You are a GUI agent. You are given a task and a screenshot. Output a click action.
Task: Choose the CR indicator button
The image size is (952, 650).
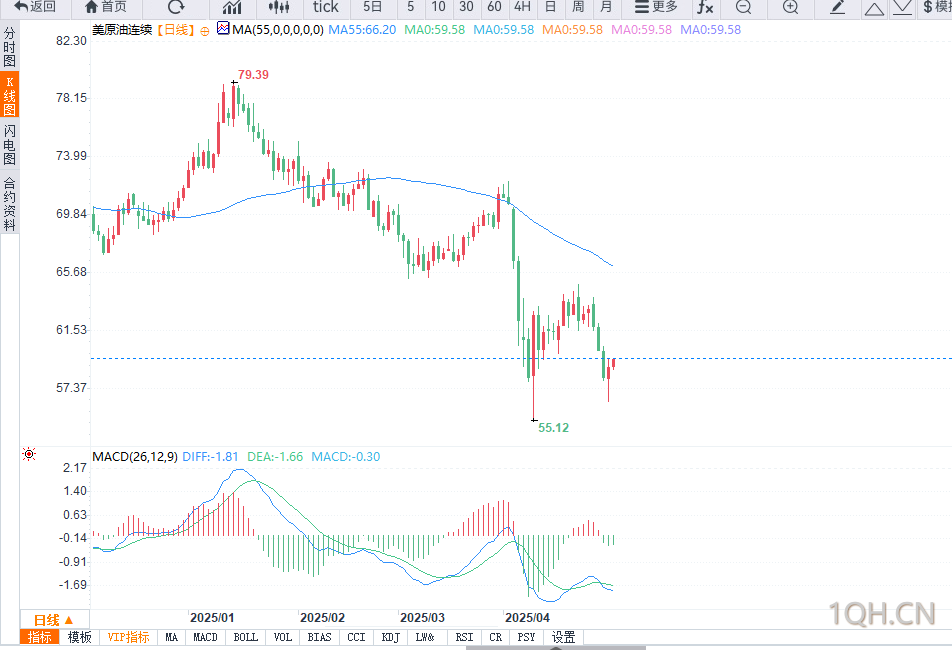coord(496,637)
